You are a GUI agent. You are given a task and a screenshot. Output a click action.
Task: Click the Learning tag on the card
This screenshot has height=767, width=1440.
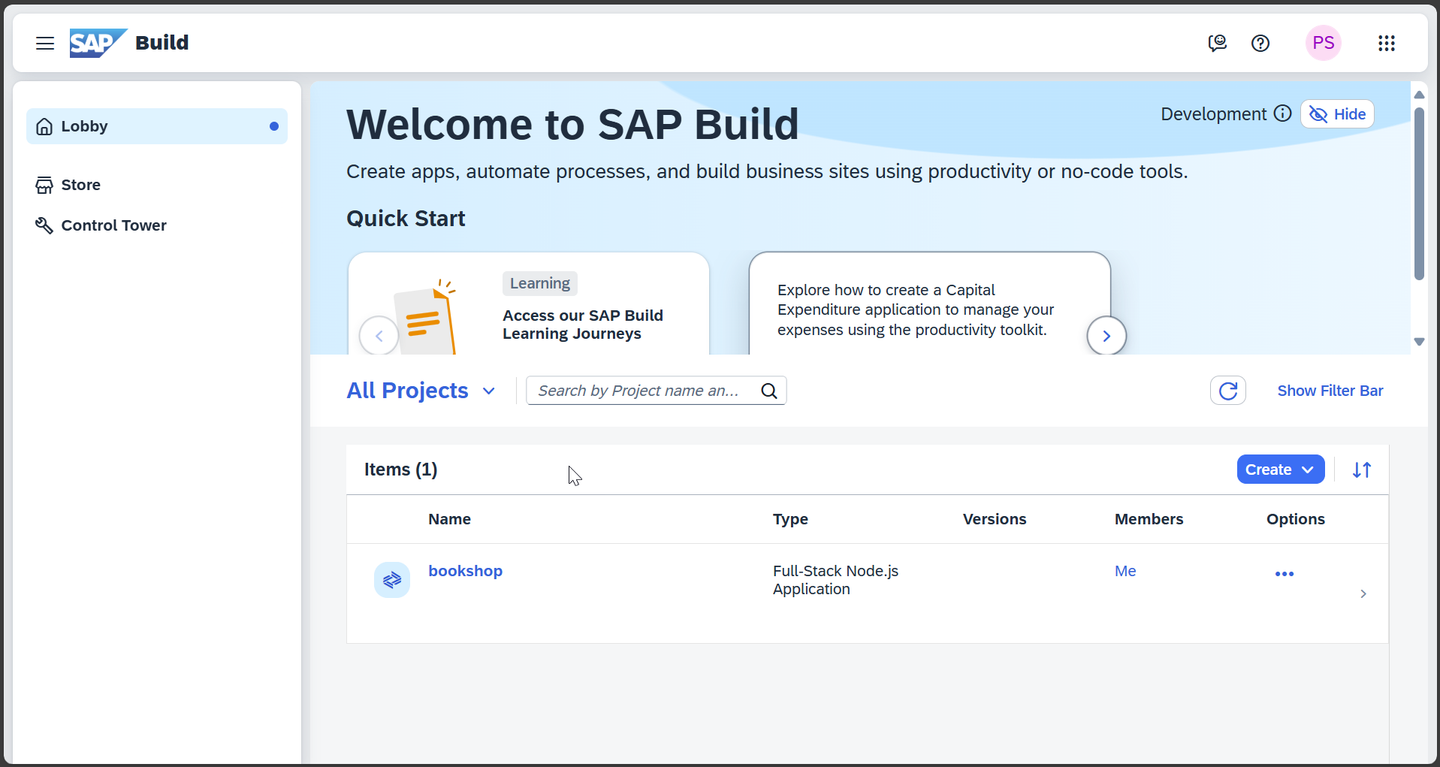(x=540, y=283)
